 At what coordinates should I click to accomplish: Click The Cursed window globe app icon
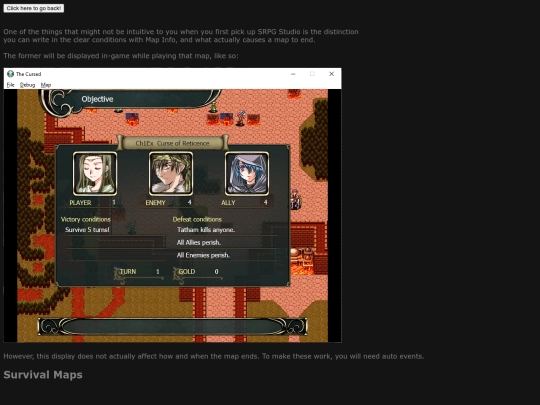click(11, 74)
